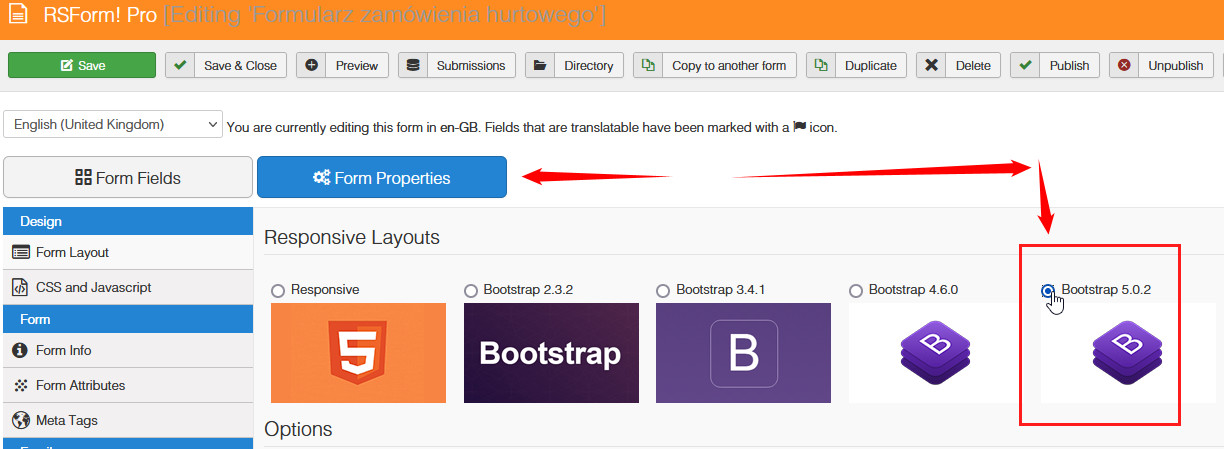Click the Directory folder icon
This screenshot has width=1224, height=449.
[540, 65]
